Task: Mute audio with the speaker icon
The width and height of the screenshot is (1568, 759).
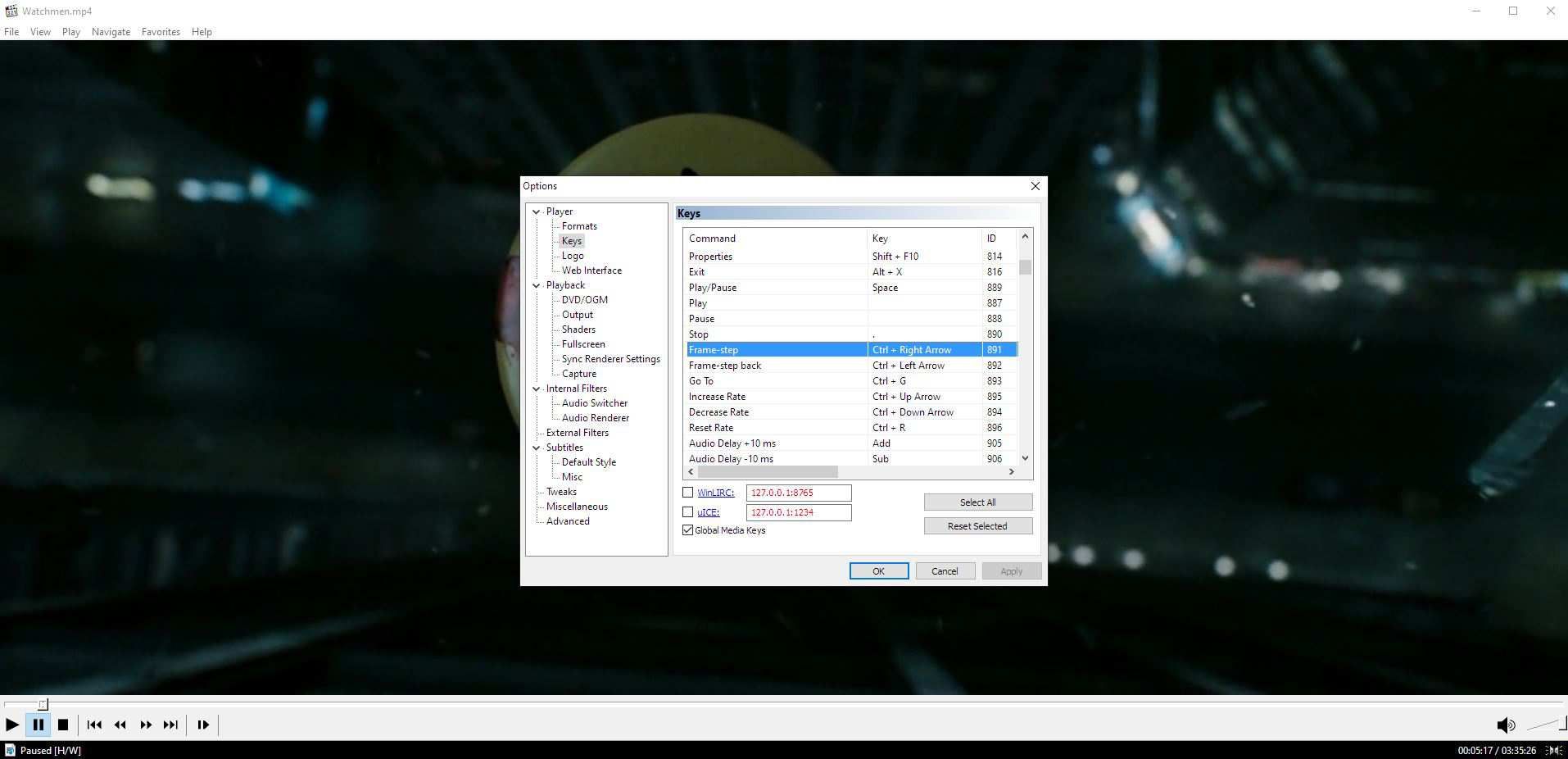Action: click(x=1506, y=725)
